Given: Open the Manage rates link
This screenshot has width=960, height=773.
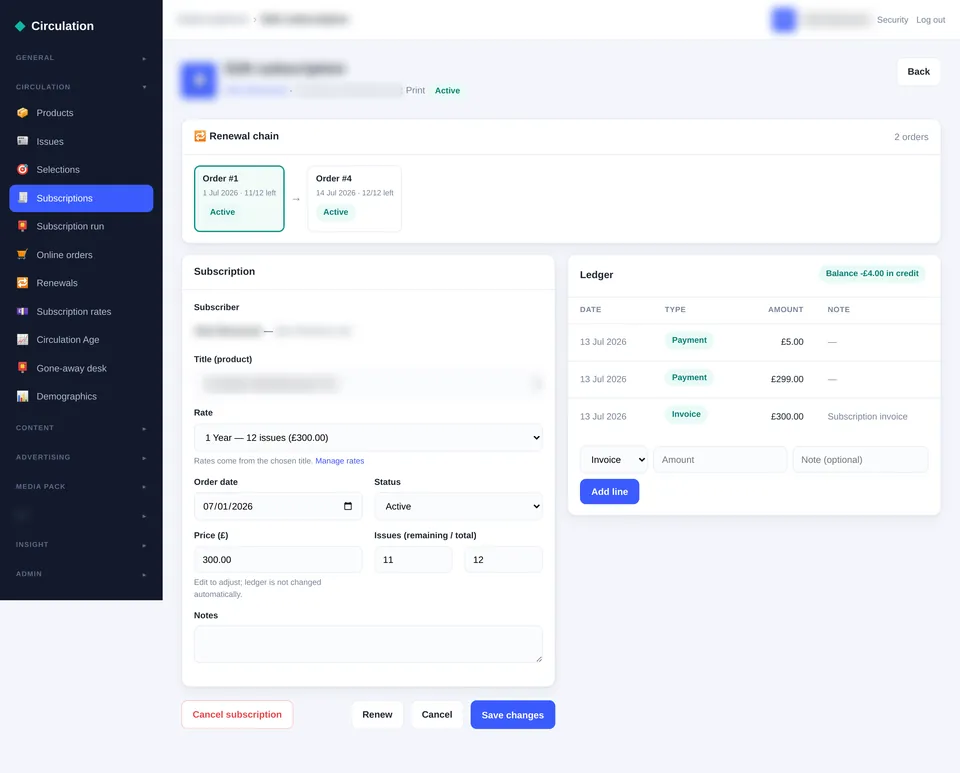Looking at the screenshot, I should [340, 461].
